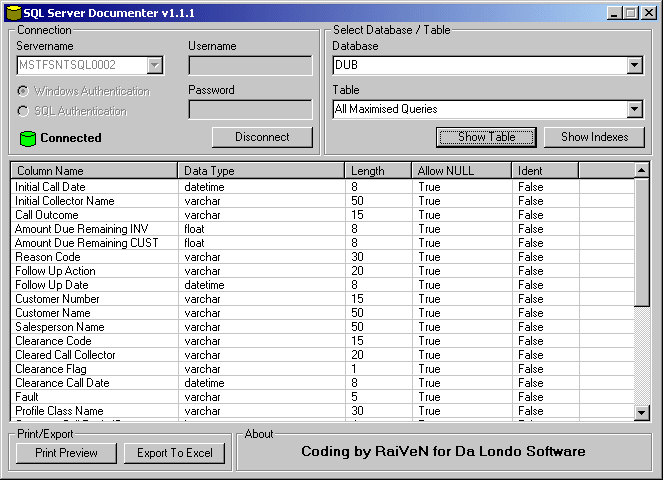Click the Allow NULL column header
Screen dimensions: 663x480
point(461,171)
